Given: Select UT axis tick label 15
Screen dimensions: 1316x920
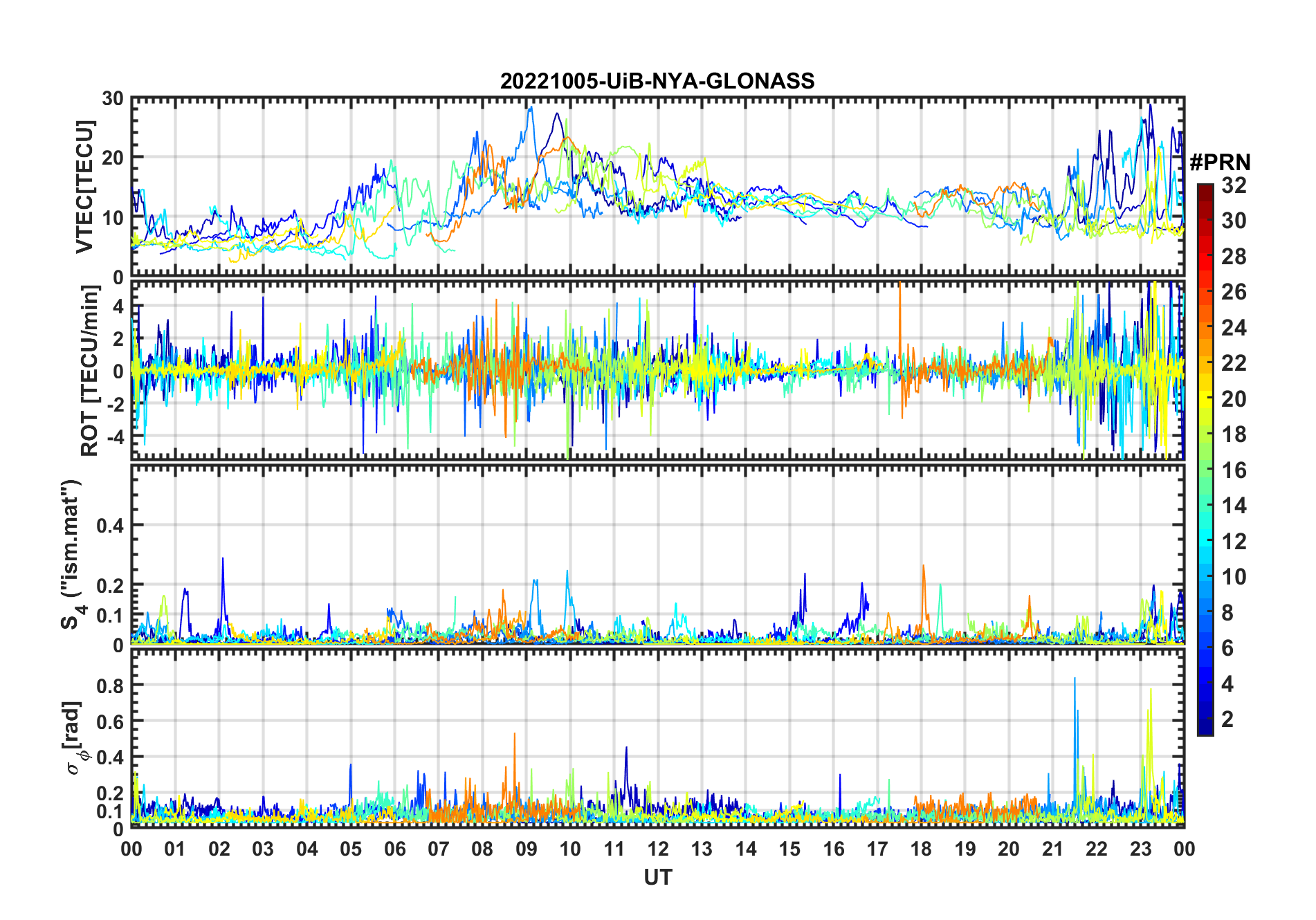Looking at the screenshot, I should point(789,849).
